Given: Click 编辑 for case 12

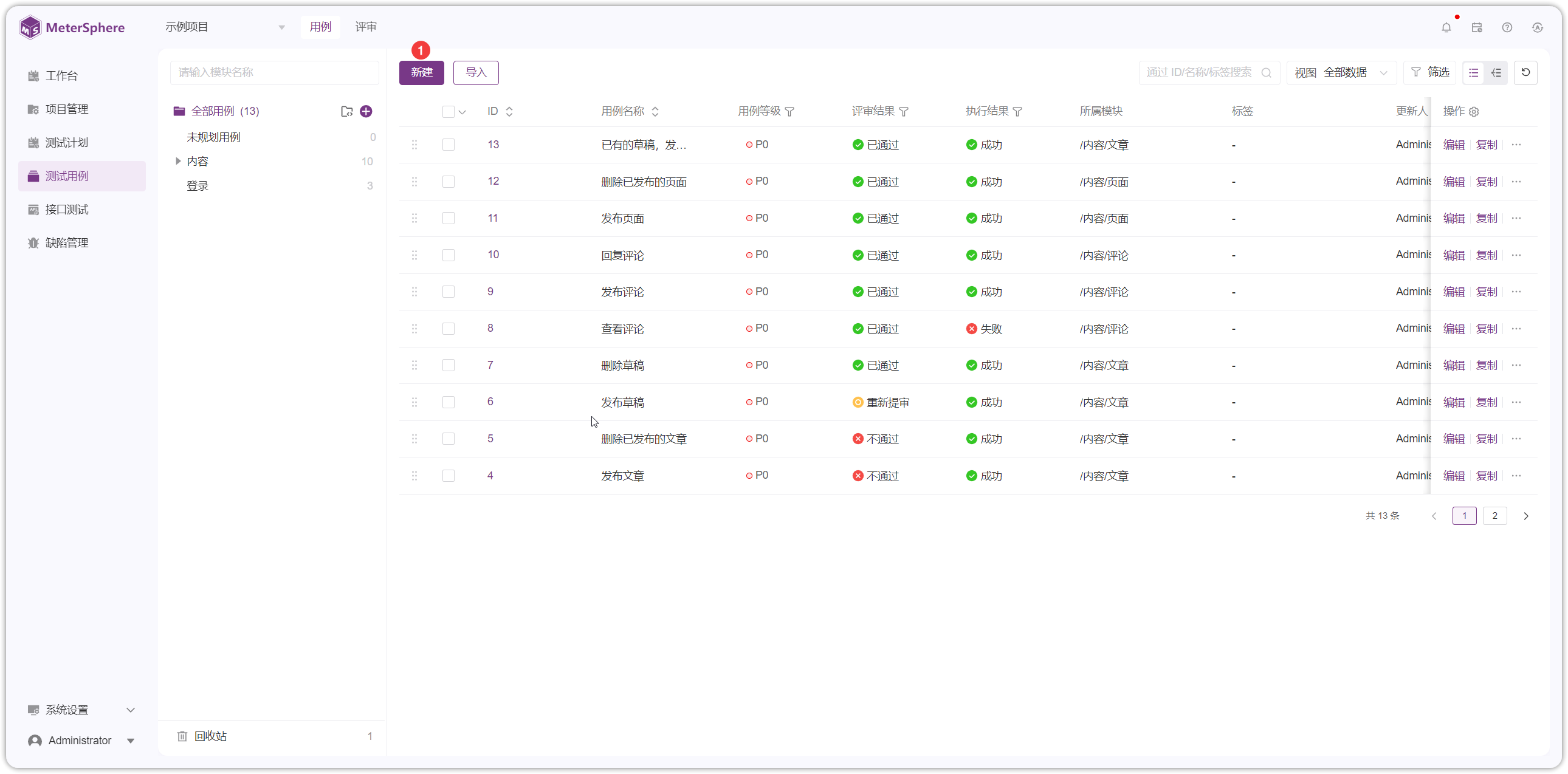Looking at the screenshot, I should tap(1454, 181).
